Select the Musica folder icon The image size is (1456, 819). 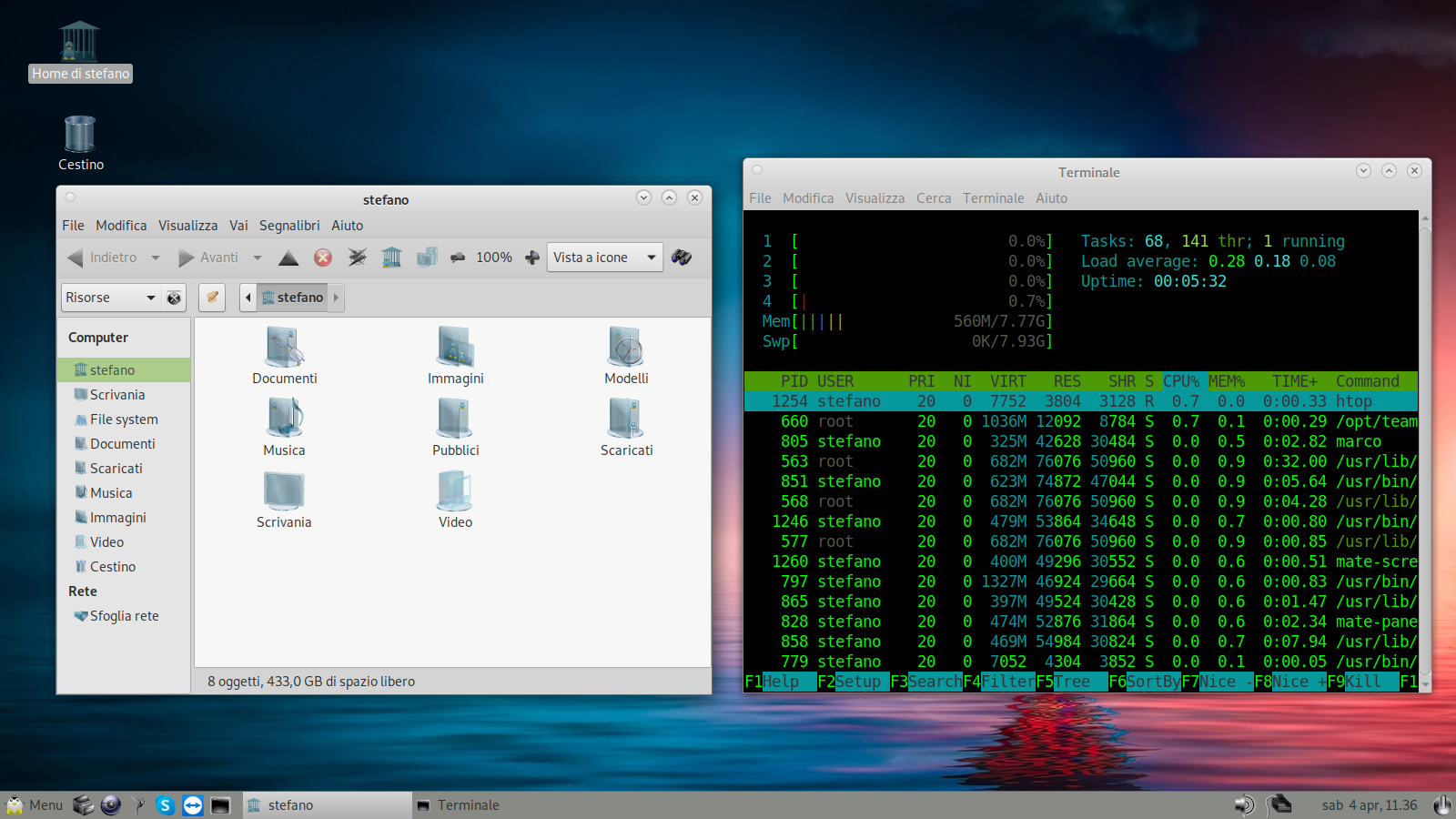click(284, 428)
